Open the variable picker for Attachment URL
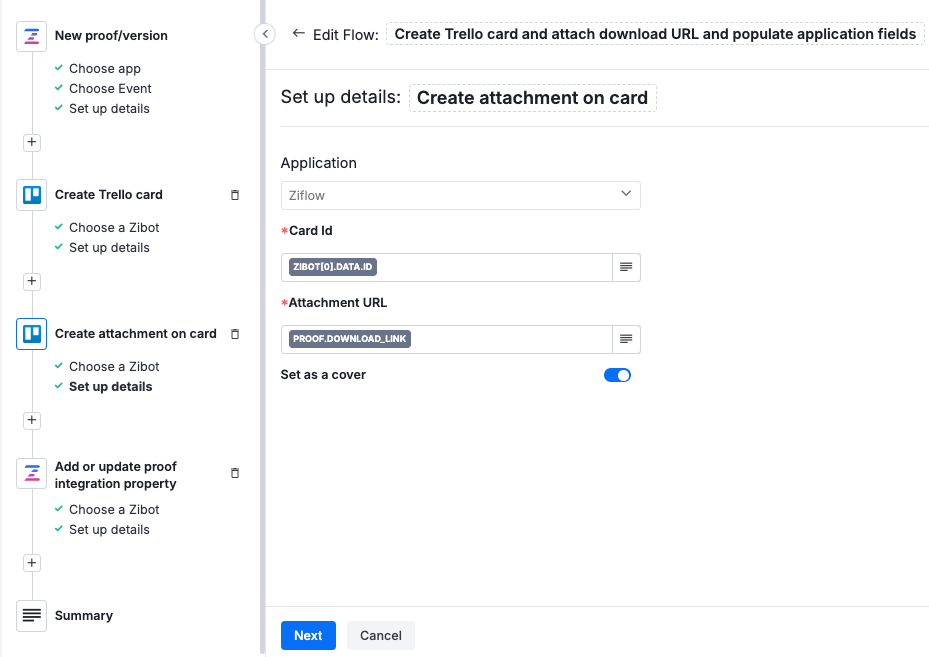This screenshot has width=929, height=657. [626, 339]
